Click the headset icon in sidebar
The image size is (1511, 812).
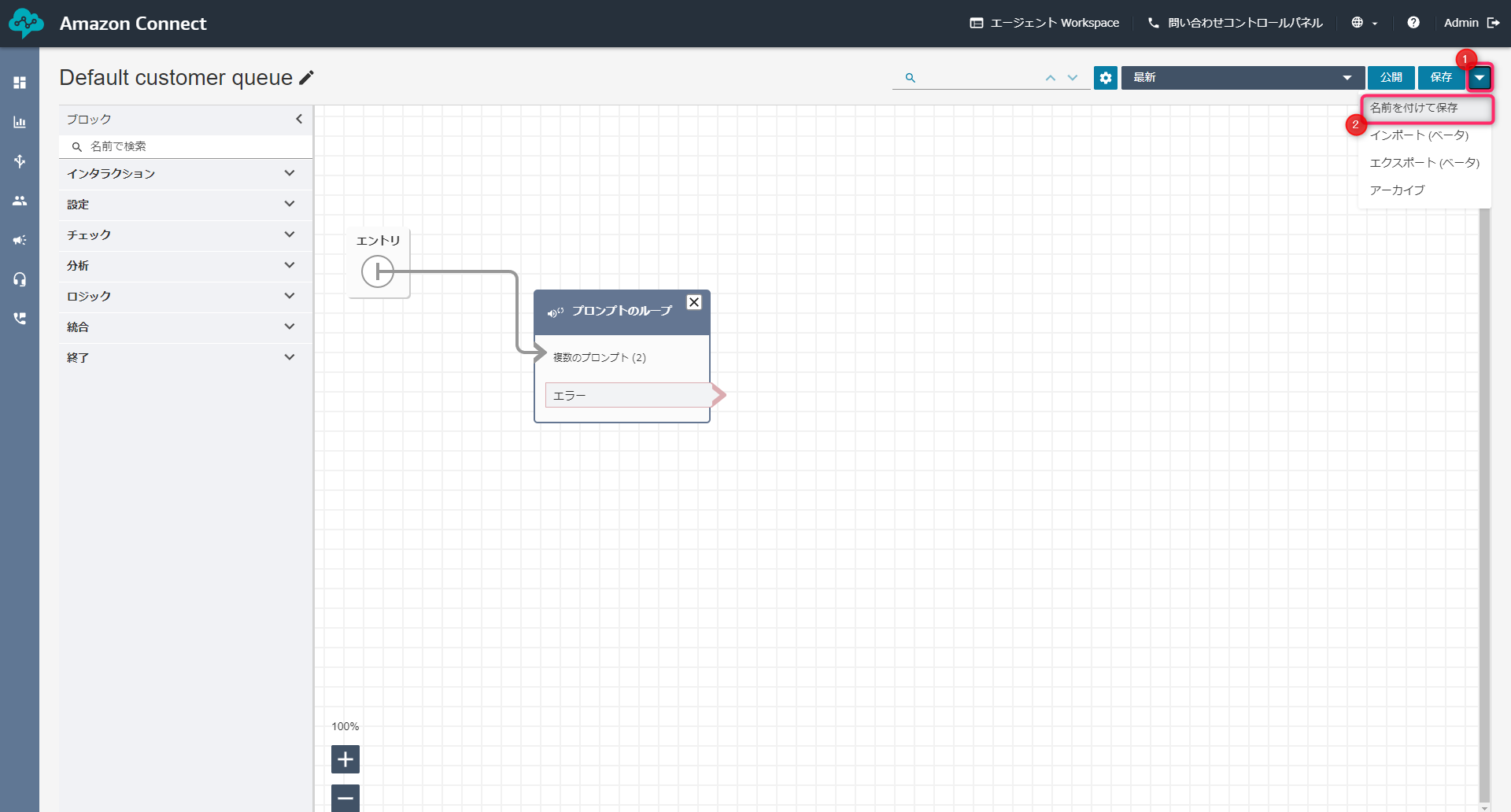point(20,279)
